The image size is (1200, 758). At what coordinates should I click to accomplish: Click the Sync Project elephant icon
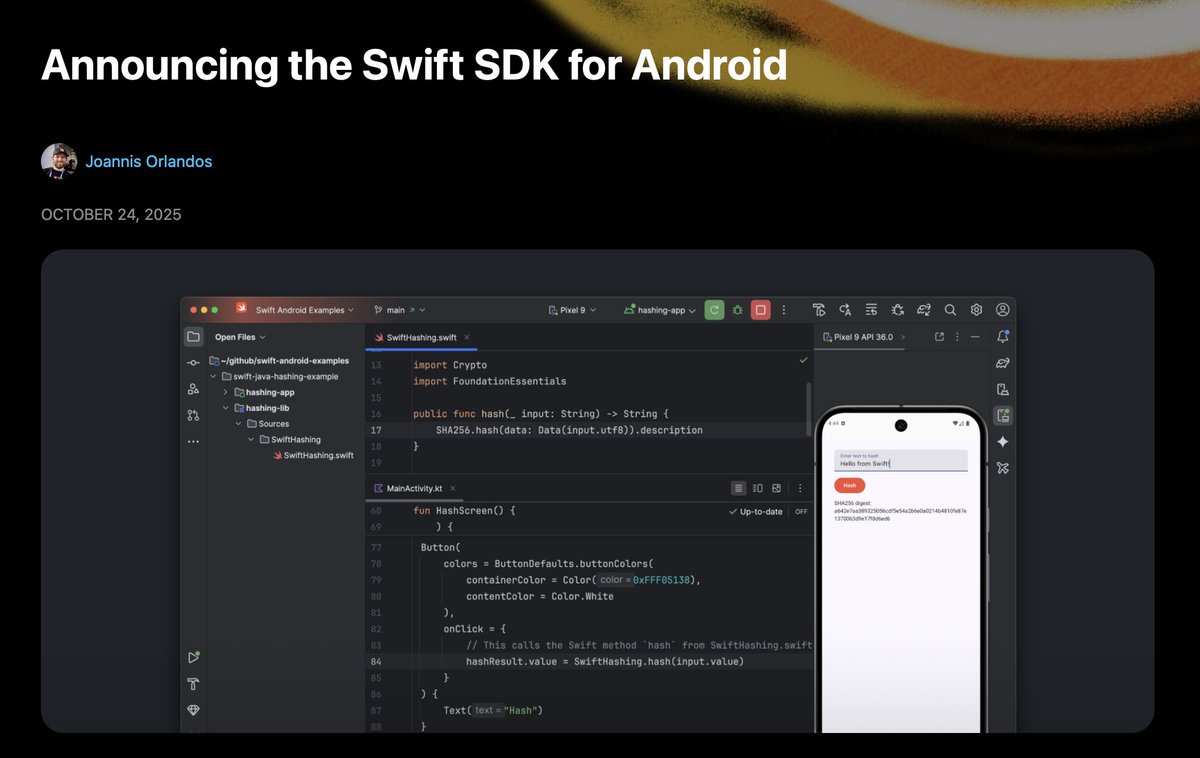924,310
